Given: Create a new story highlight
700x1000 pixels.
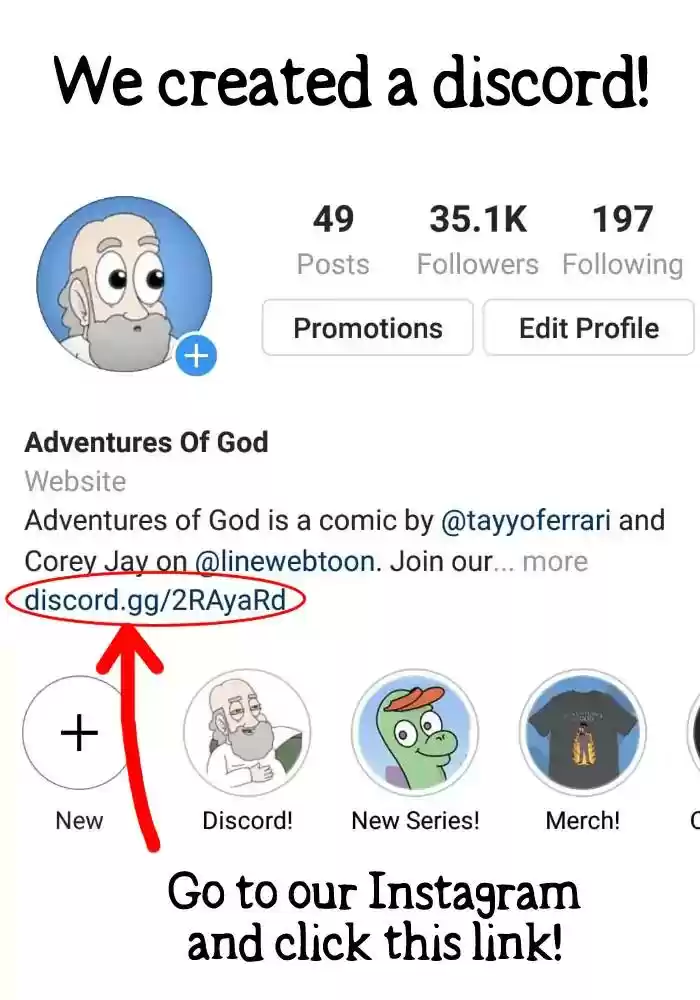Looking at the screenshot, I should click(x=78, y=732).
